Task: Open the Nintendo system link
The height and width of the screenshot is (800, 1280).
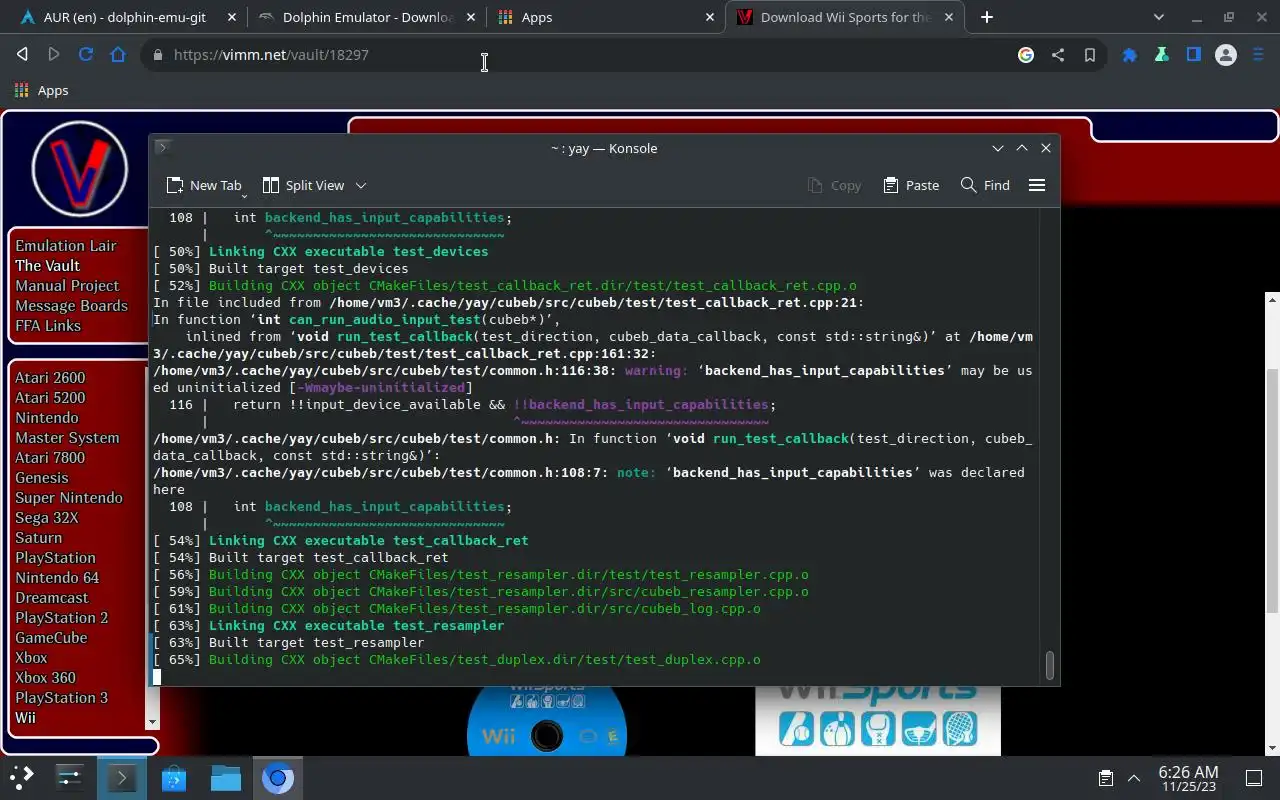Action: pyautogui.click(x=46, y=418)
